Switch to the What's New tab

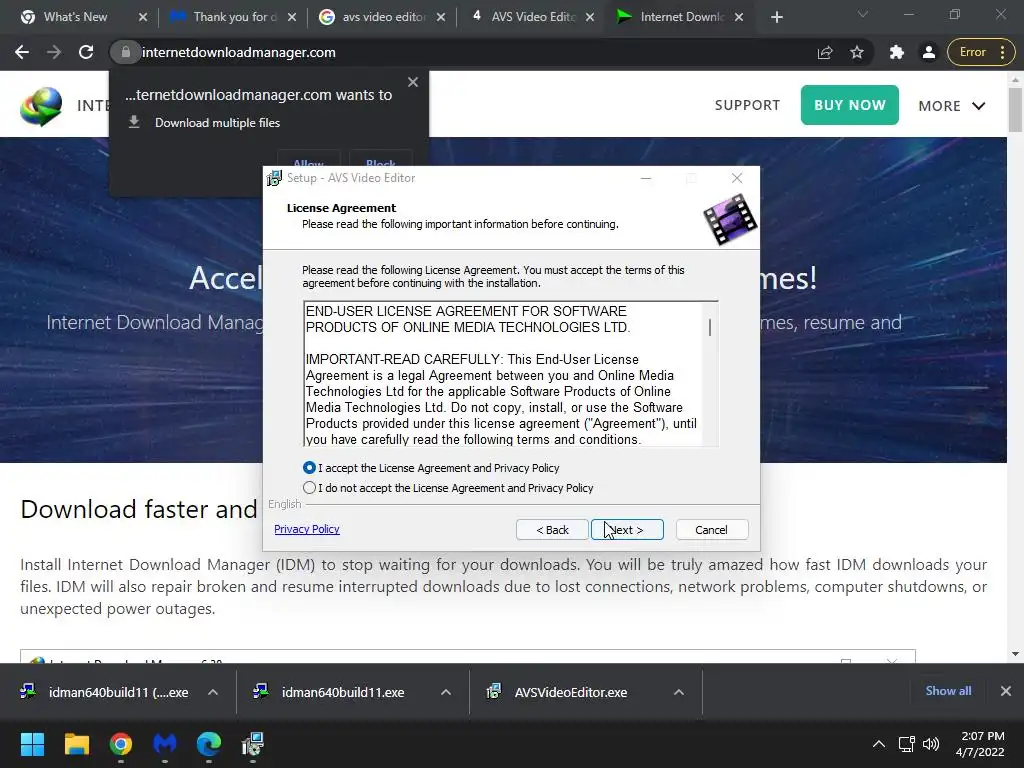click(x=75, y=17)
